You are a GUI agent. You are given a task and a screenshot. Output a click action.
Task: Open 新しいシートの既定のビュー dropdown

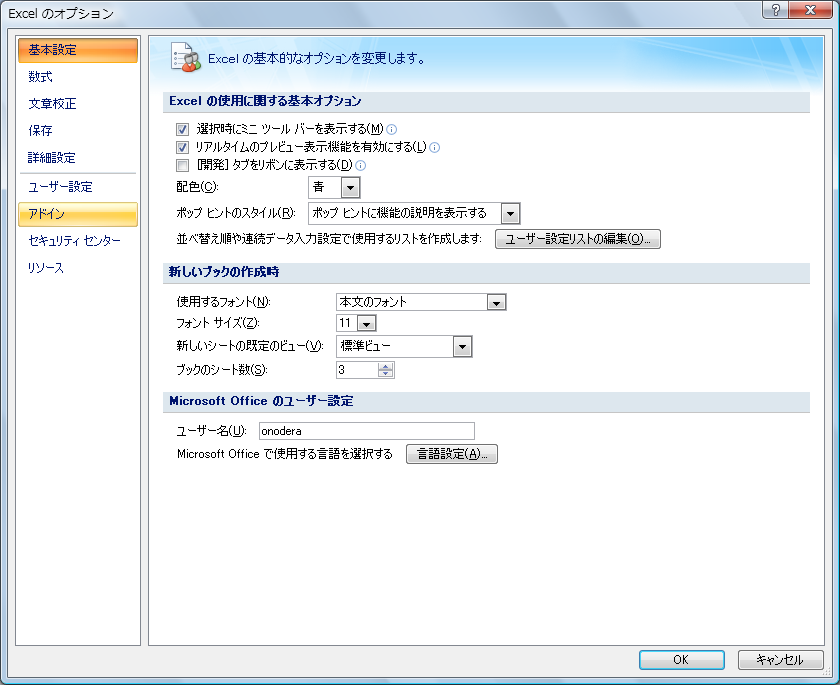click(462, 347)
